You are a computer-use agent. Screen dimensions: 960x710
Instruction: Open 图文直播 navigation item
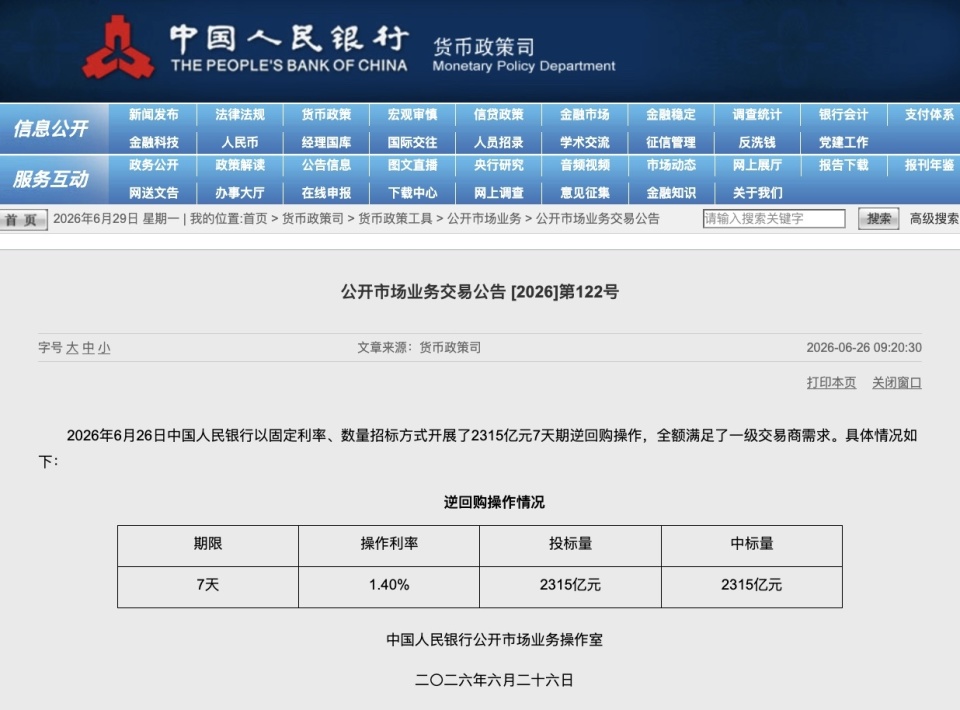pos(413,165)
